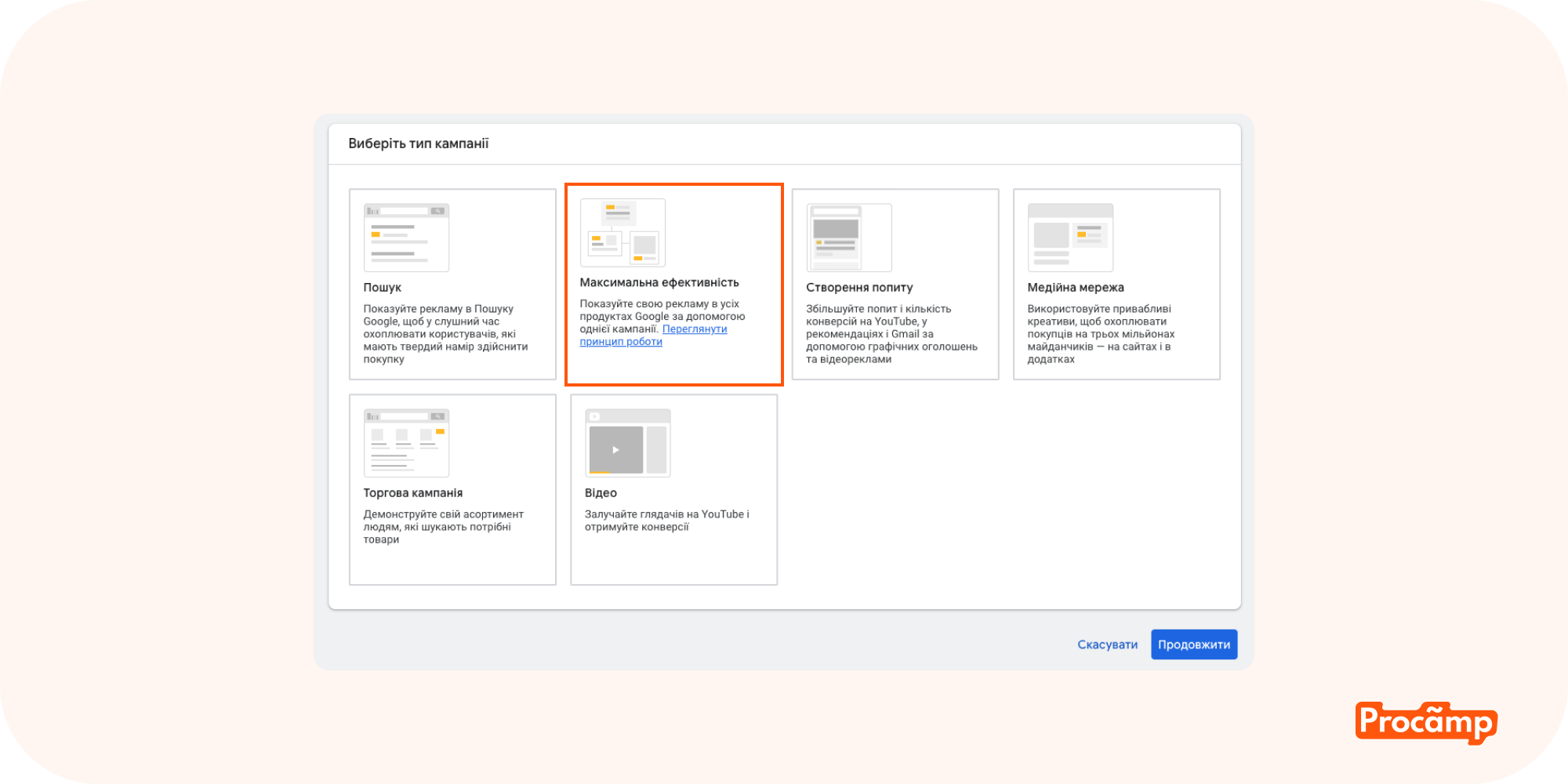Select the Video campaign play thumbnail
This screenshot has width=1568, height=784.
click(x=616, y=450)
